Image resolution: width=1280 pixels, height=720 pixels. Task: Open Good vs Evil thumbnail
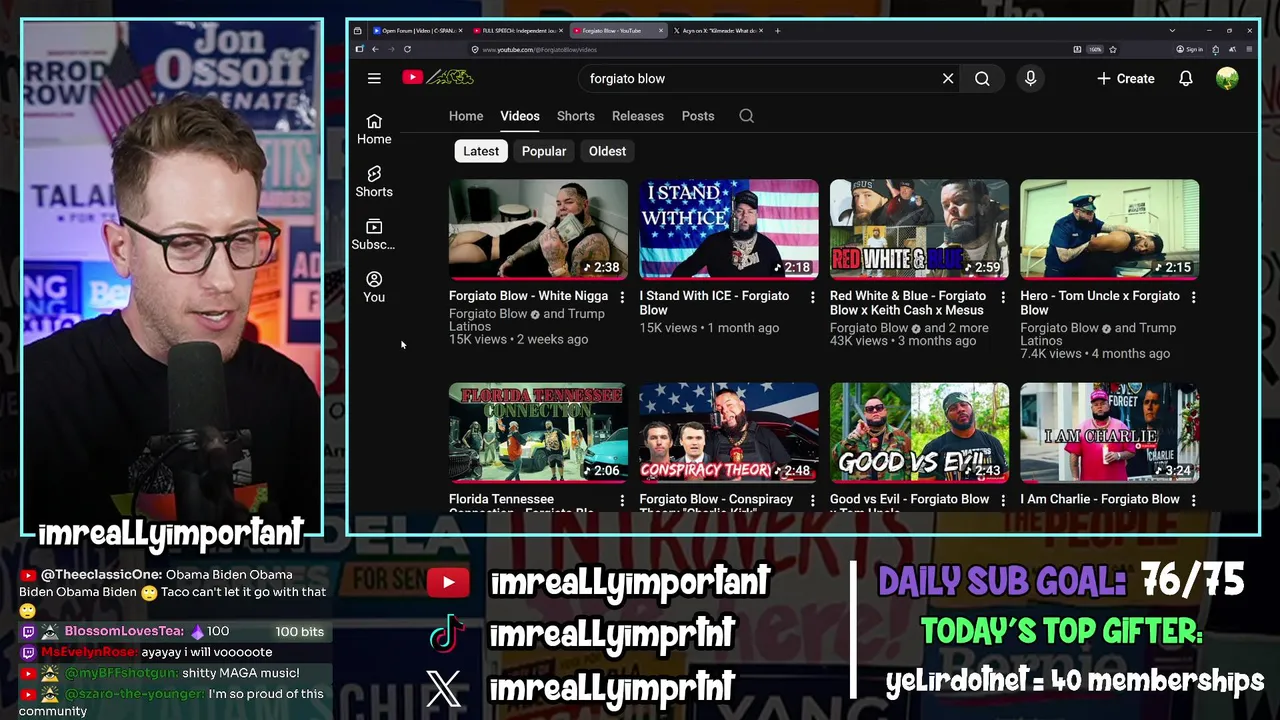919,432
